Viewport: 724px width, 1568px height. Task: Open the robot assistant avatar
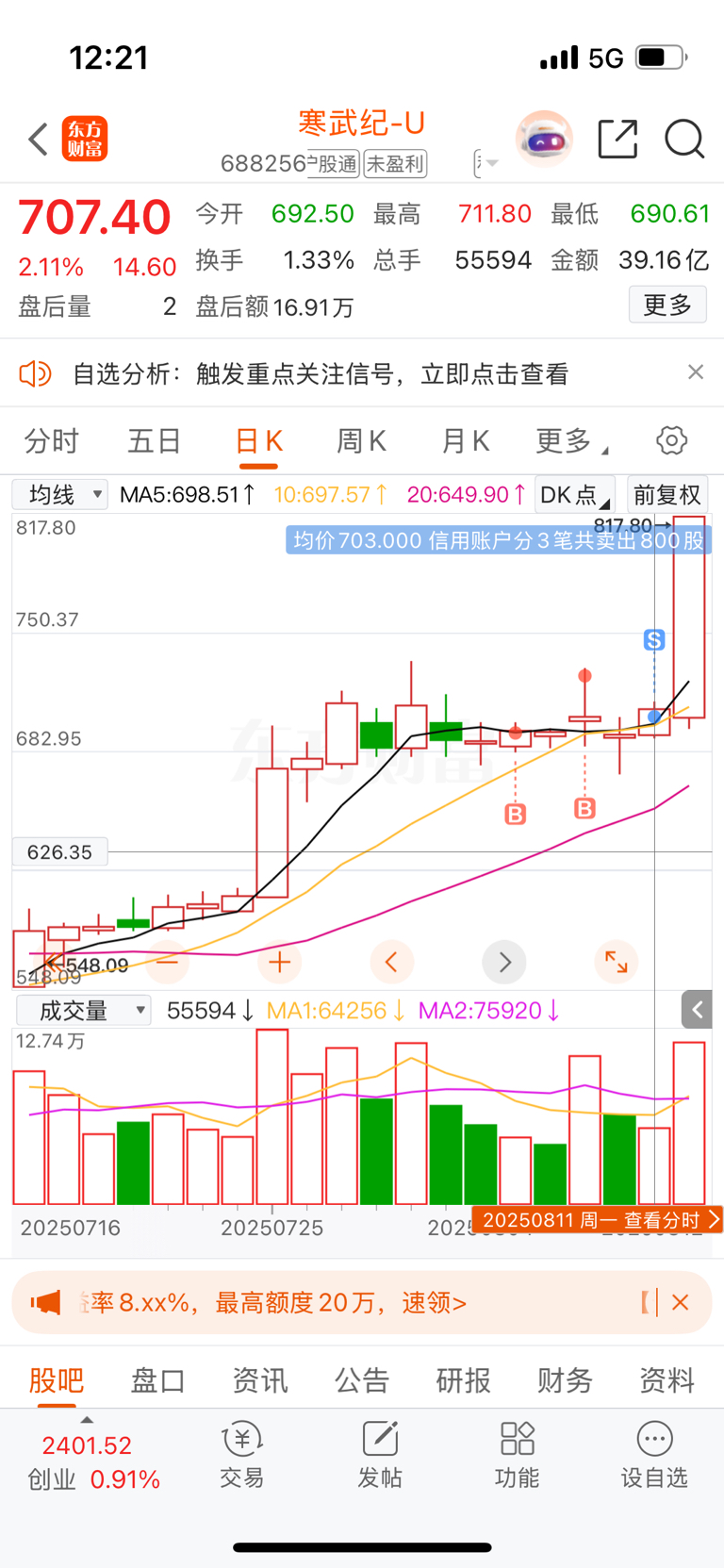tap(544, 139)
